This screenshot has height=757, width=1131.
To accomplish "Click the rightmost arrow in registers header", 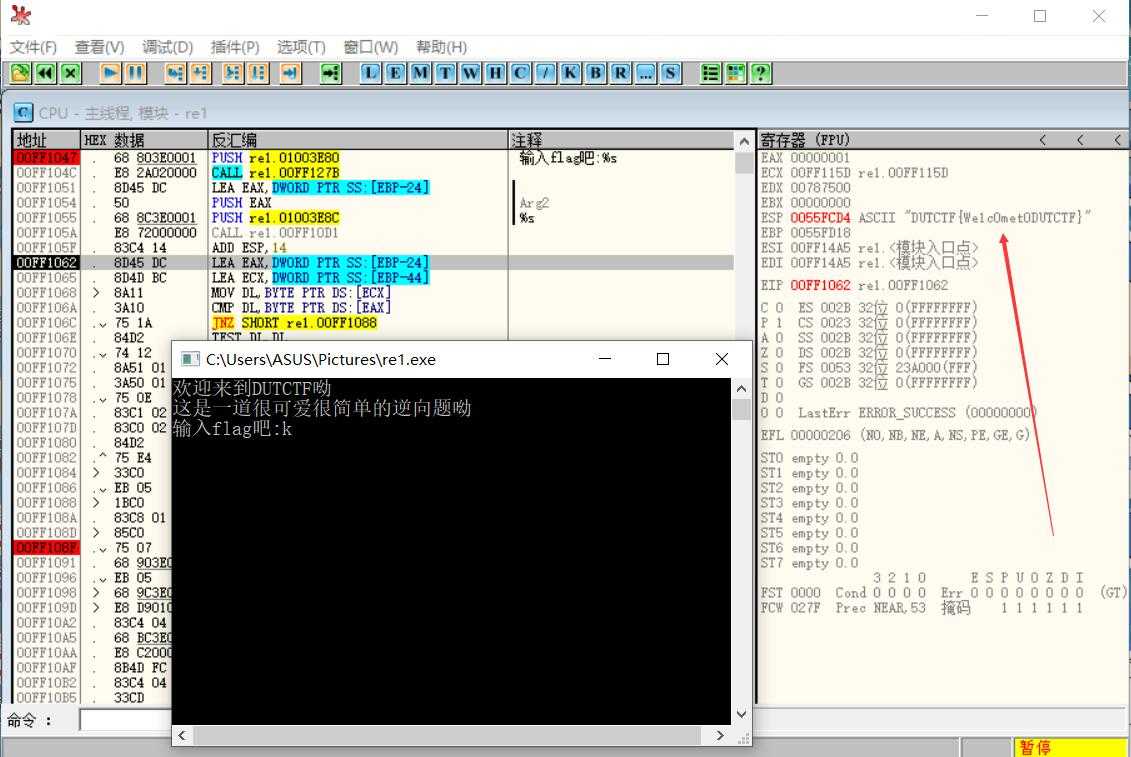I will pos(1117,140).
